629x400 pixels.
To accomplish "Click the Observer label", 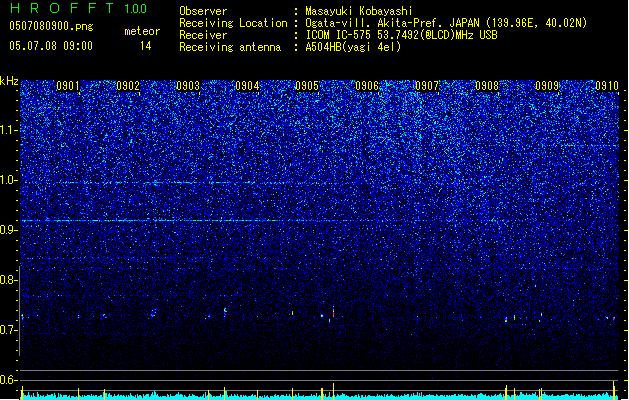I will click(x=203, y=11).
